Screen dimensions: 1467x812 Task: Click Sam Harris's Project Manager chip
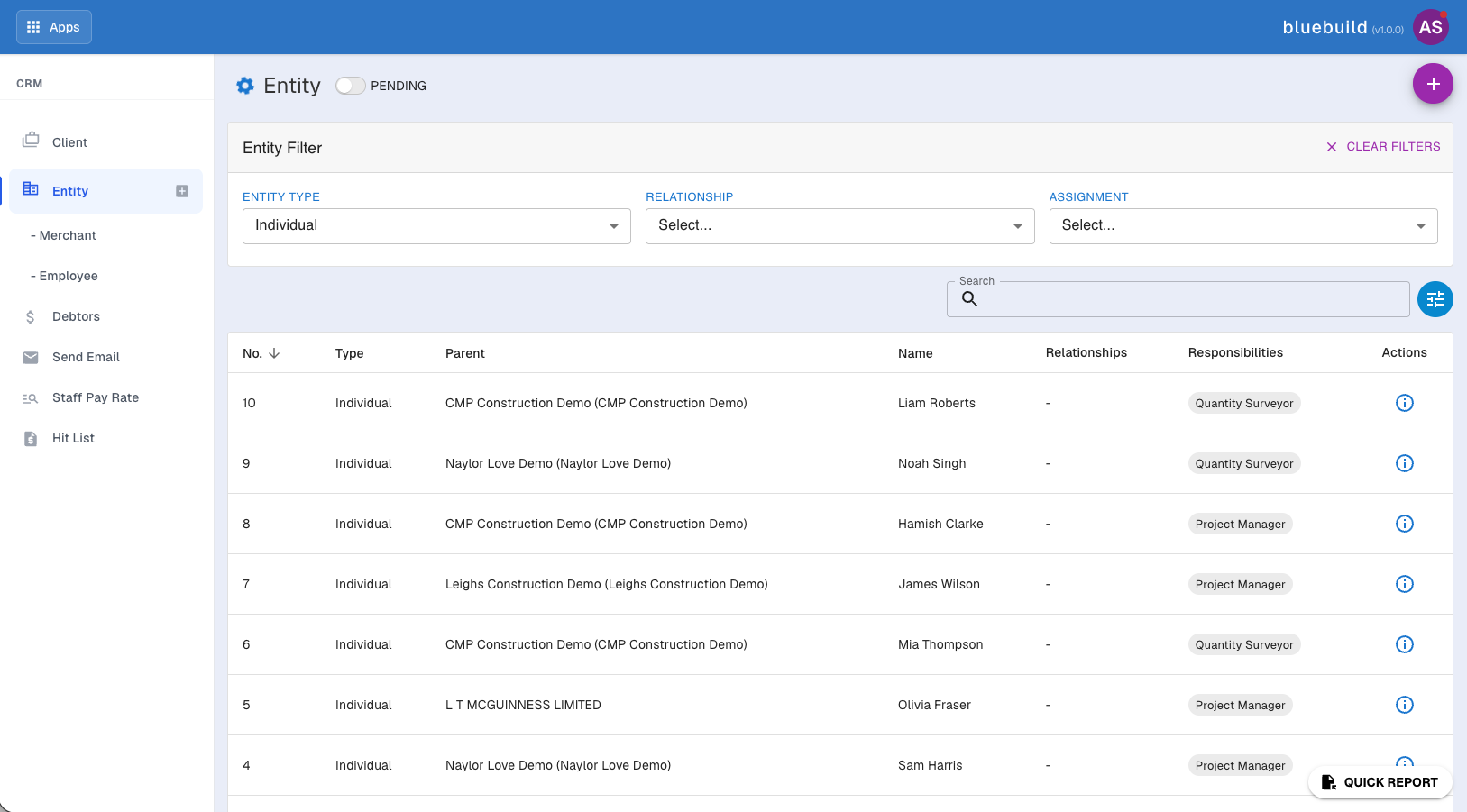[1241, 765]
